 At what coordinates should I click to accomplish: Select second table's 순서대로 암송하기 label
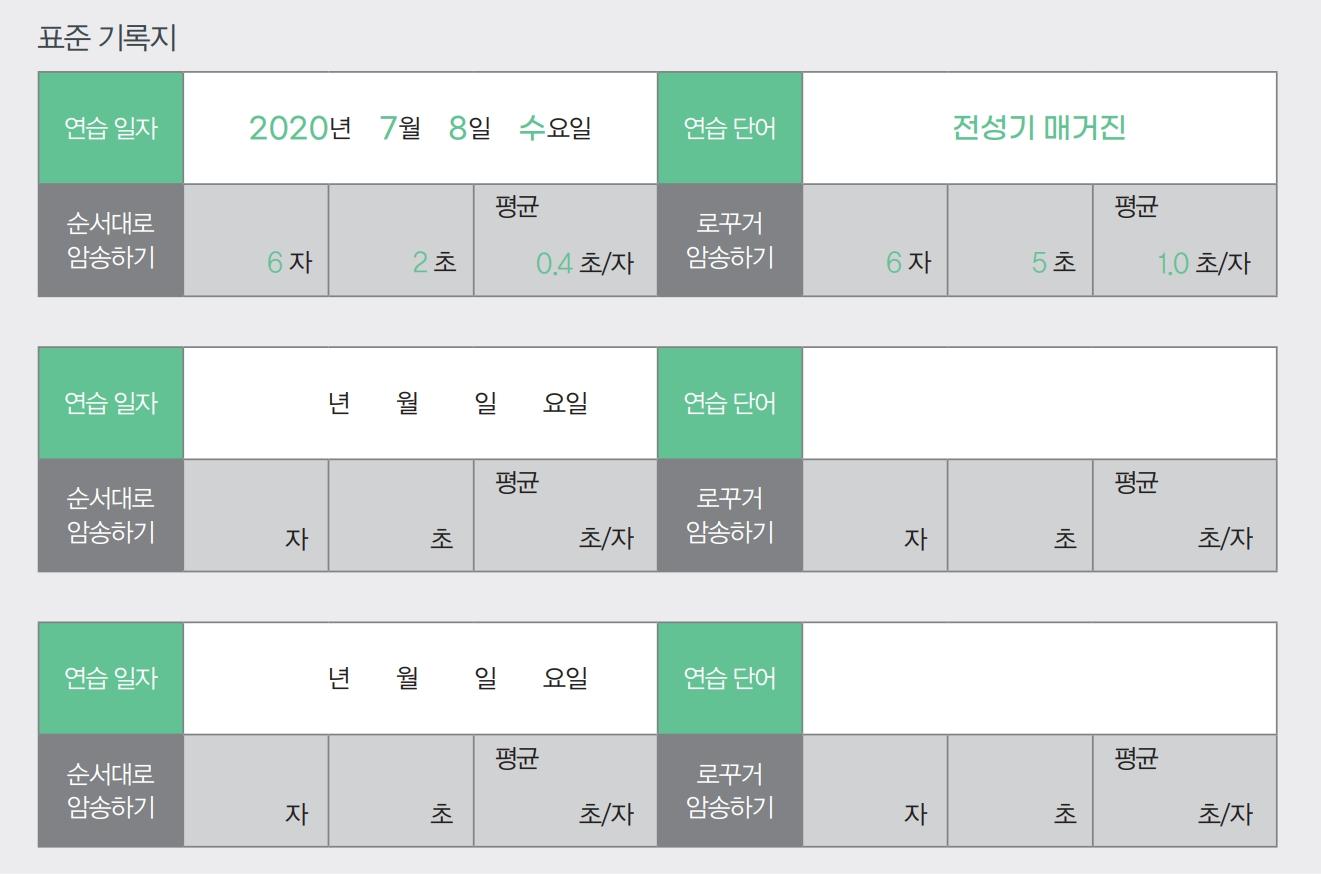pyautogui.click(x=111, y=516)
